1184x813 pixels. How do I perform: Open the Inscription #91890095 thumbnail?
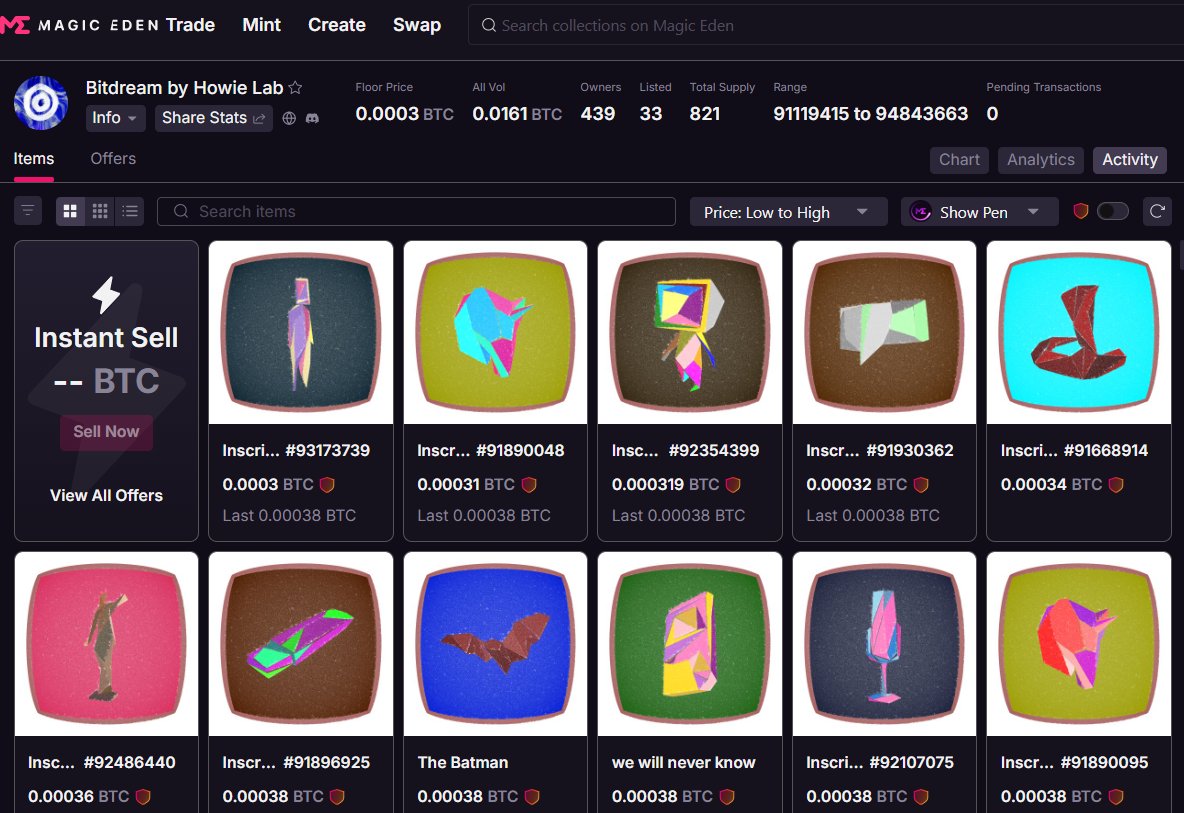coord(1079,644)
